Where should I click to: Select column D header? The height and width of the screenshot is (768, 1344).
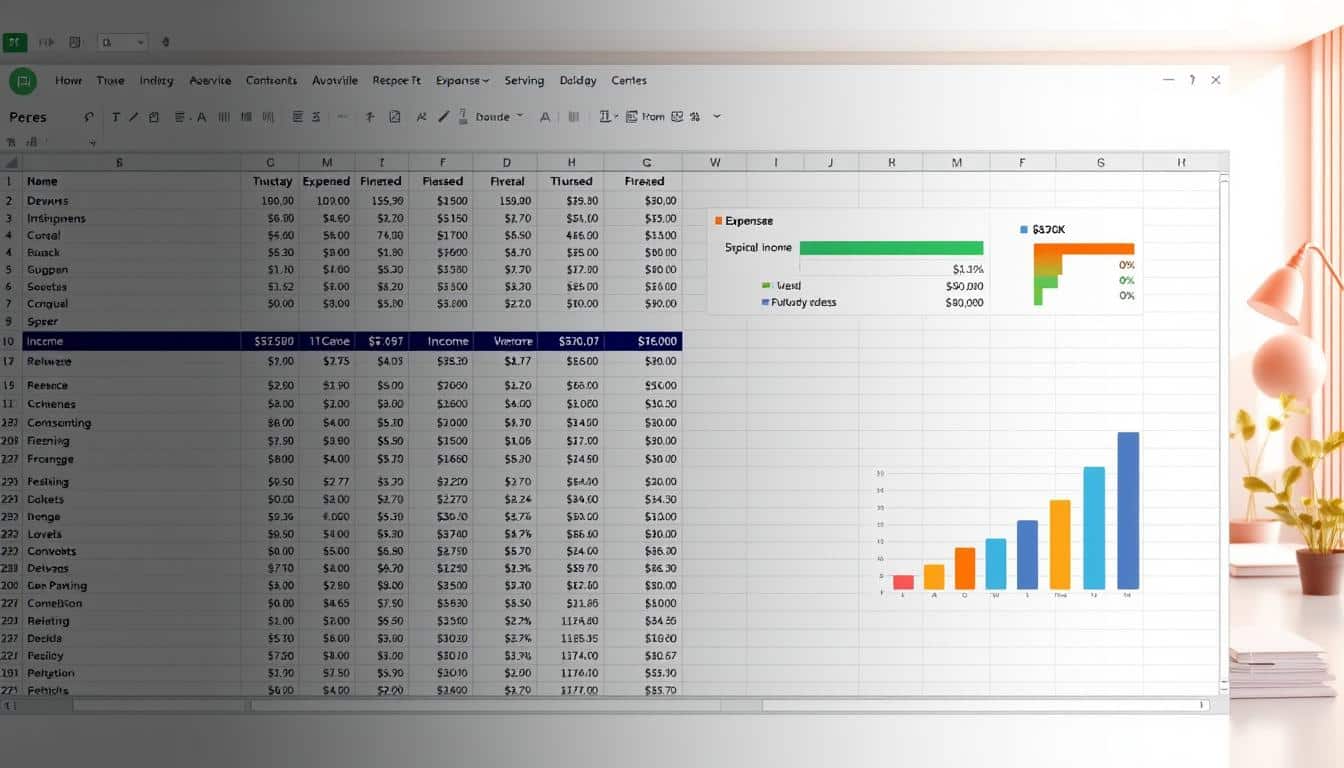[x=506, y=162]
